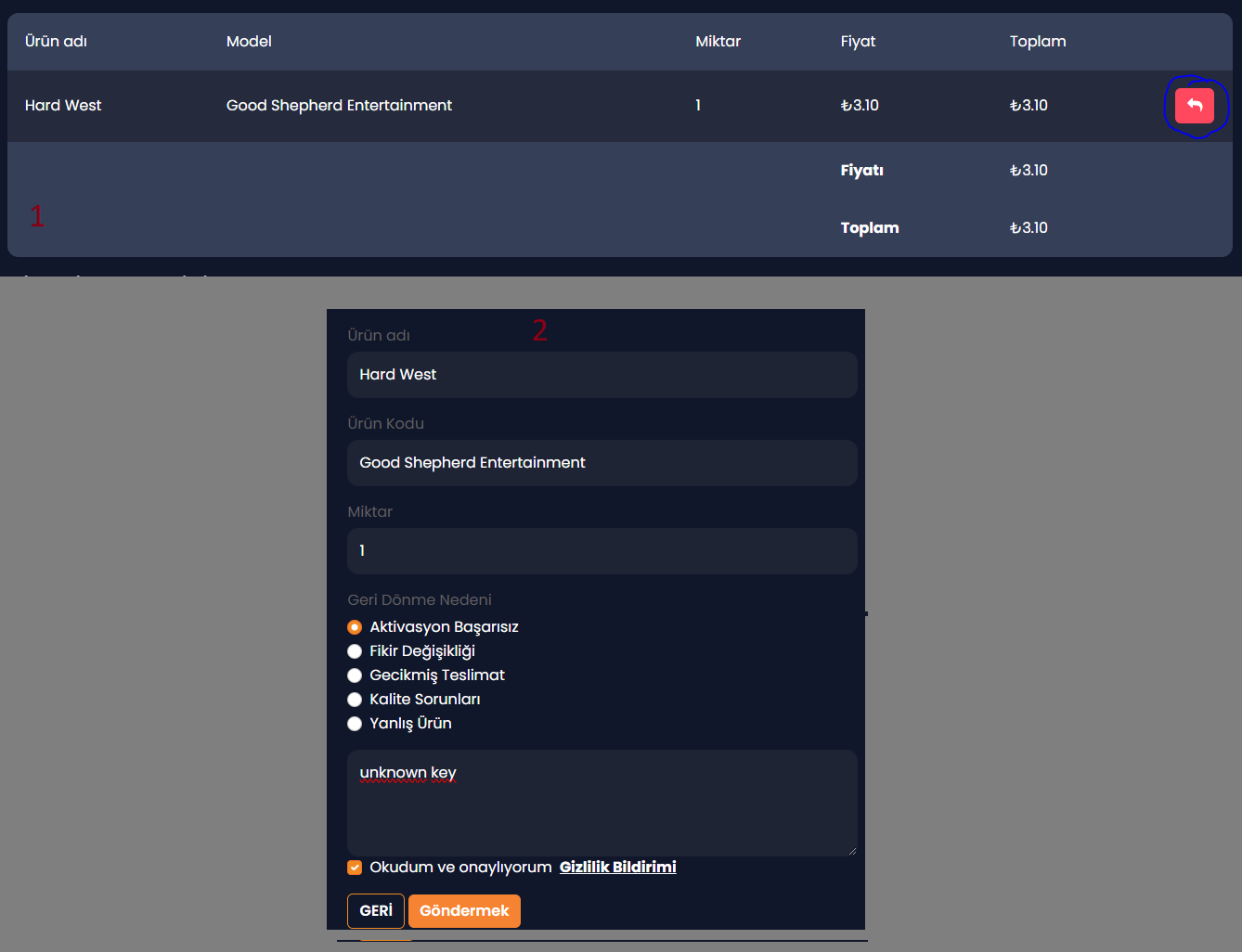Select Gecikmiş Teslimat radio option
The height and width of the screenshot is (952, 1242).
coord(355,675)
